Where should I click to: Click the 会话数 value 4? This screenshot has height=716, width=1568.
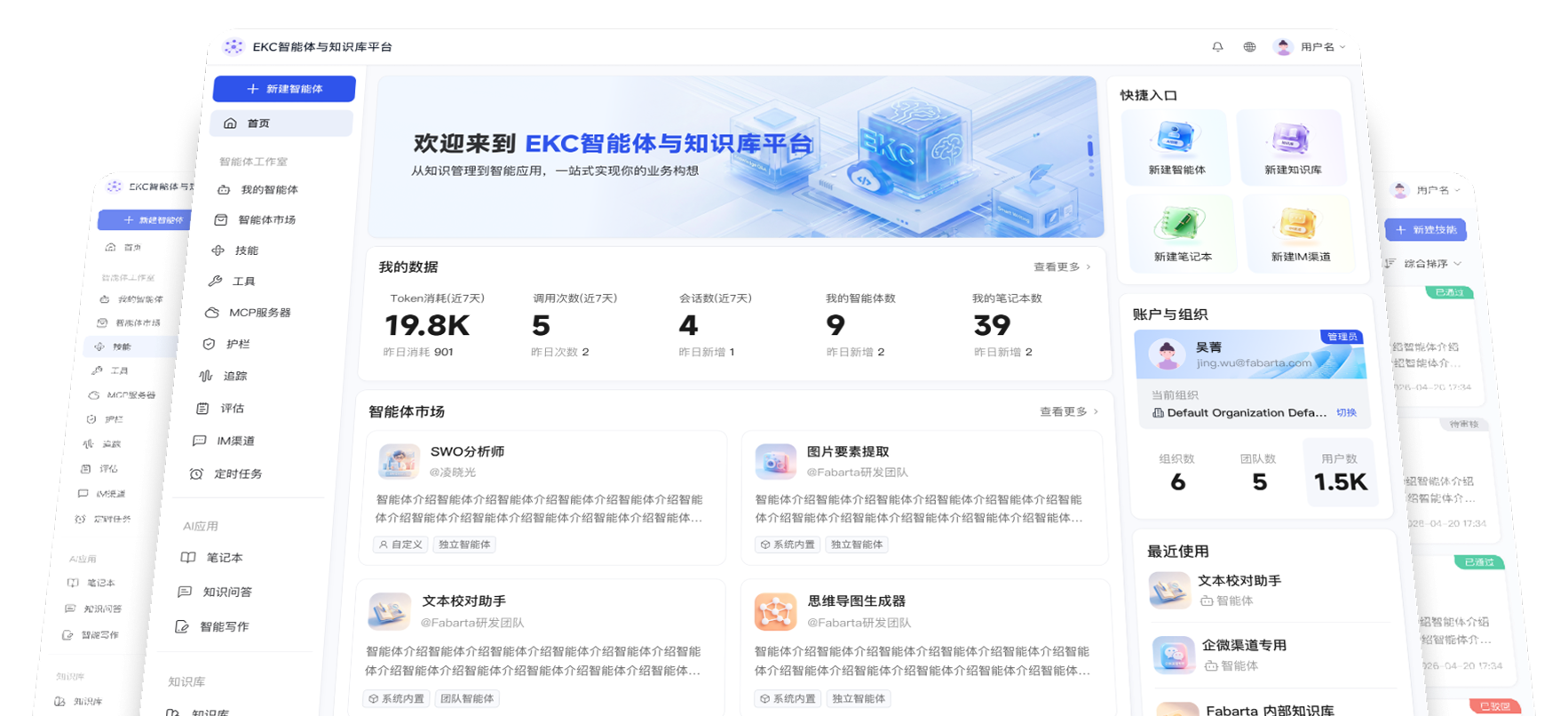click(x=688, y=325)
